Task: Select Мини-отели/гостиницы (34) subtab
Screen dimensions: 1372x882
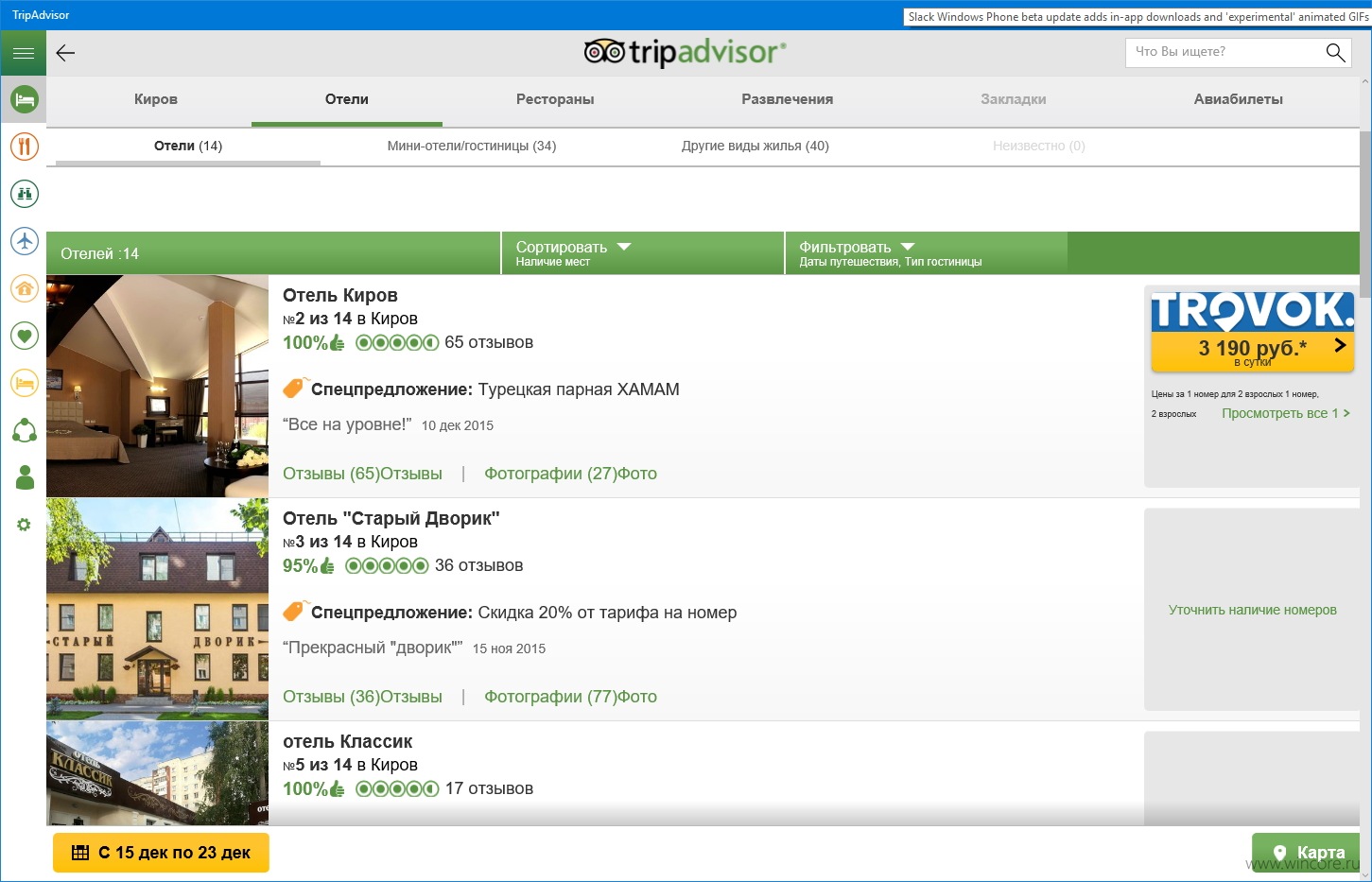Action: (472, 146)
